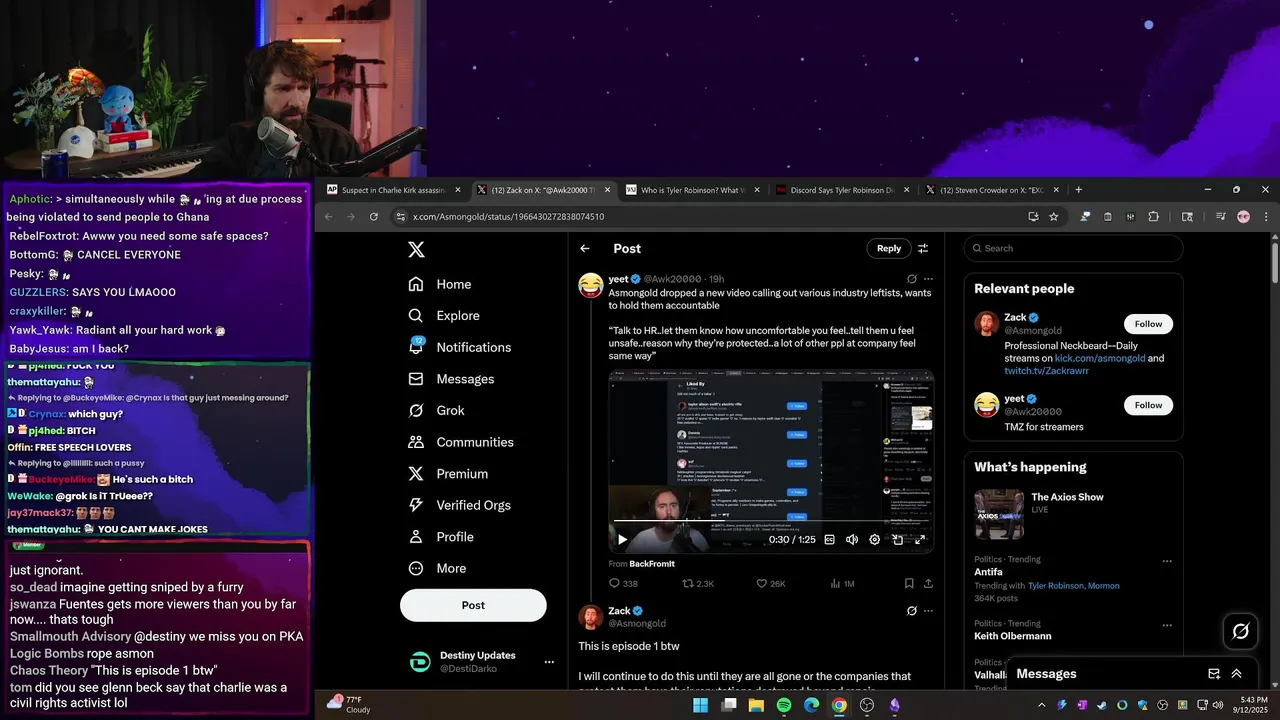Viewport: 1280px width, 720px height.
Task: Open options for Keith Olbermann trend
Action: [x=1167, y=626]
